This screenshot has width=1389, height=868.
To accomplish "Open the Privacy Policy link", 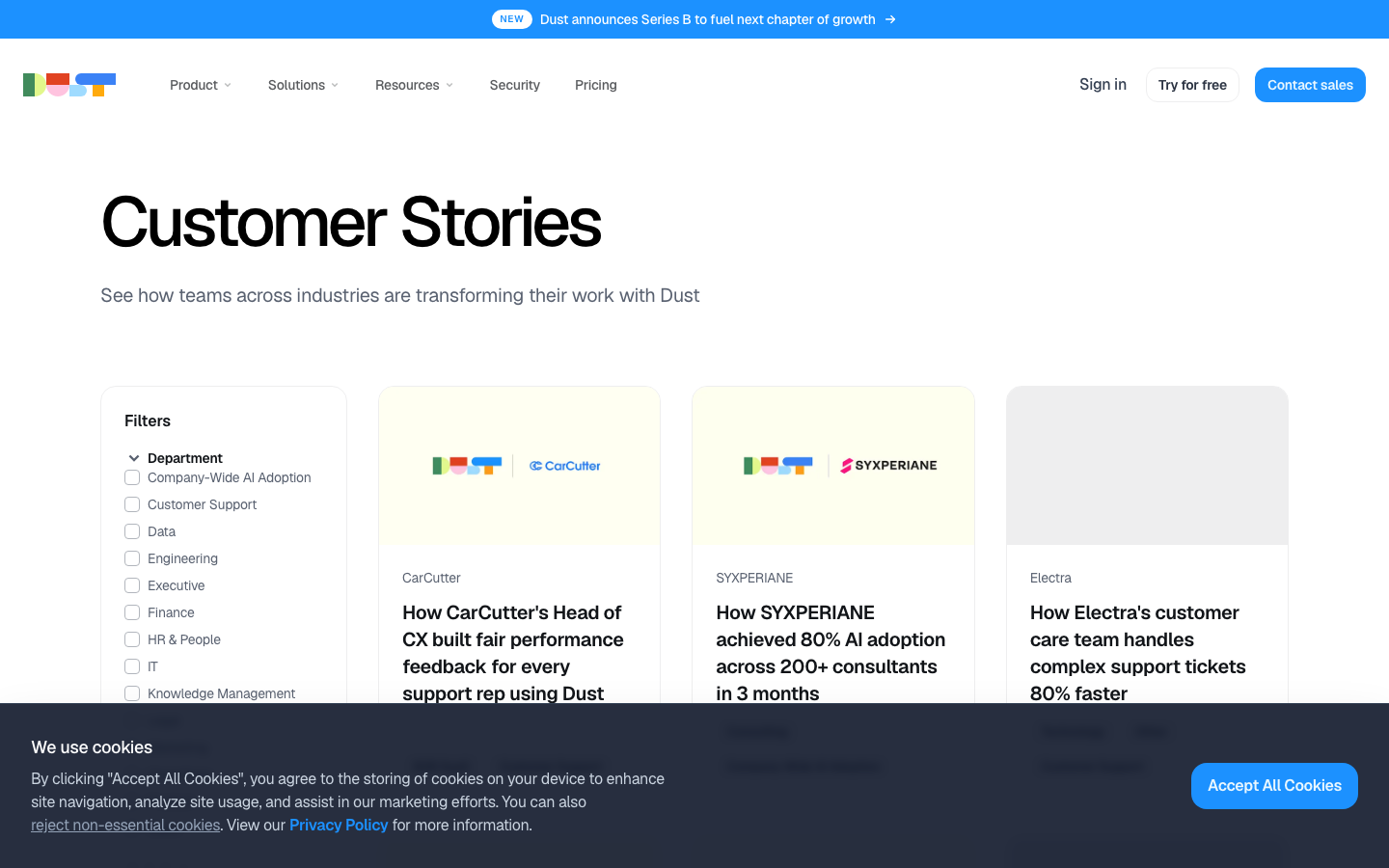I will 339,825.
